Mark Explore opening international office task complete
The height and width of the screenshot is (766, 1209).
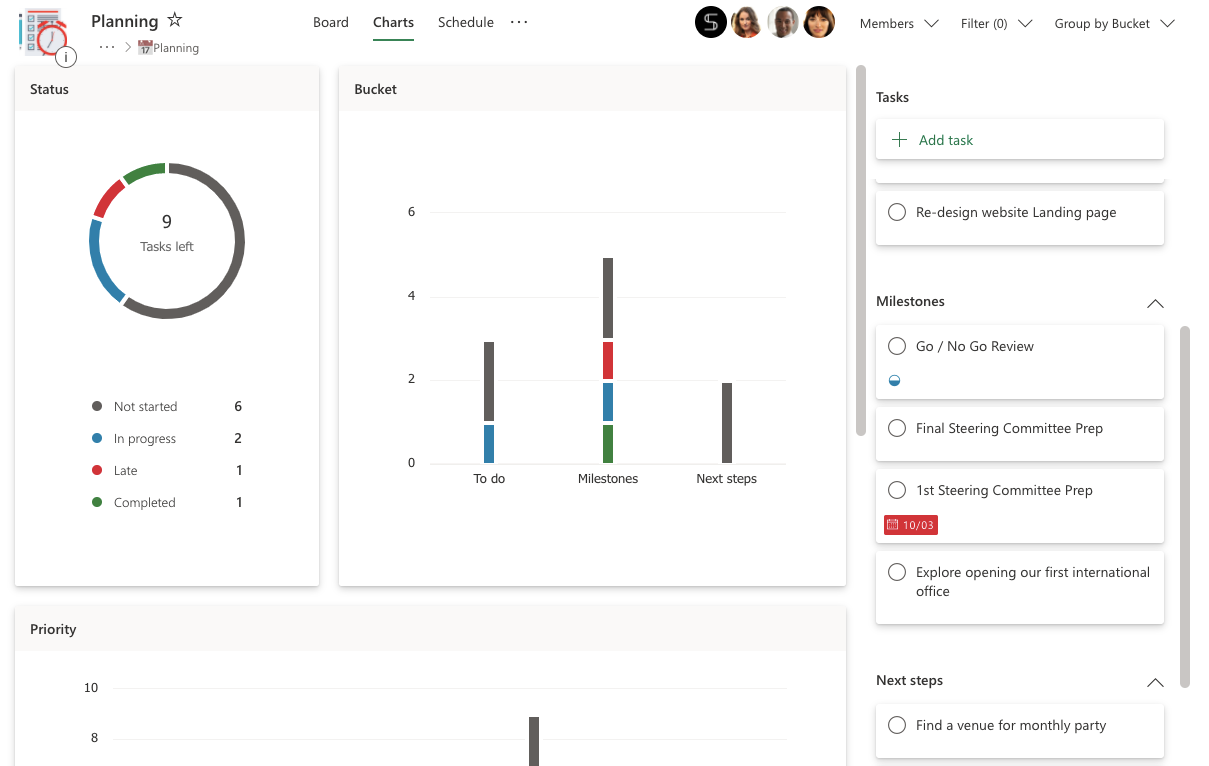pos(897,572)
